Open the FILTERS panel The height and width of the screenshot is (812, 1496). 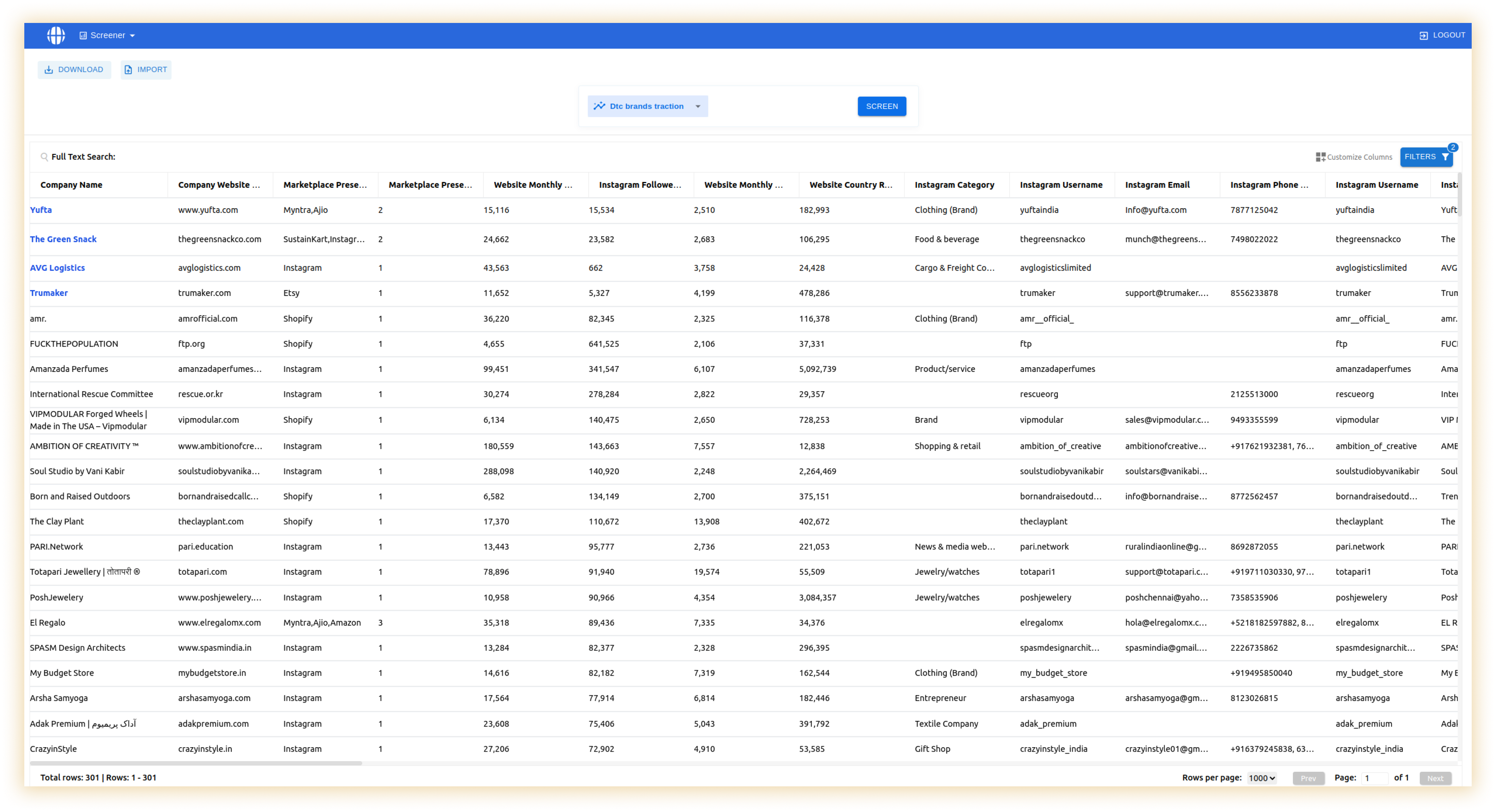1426,157
